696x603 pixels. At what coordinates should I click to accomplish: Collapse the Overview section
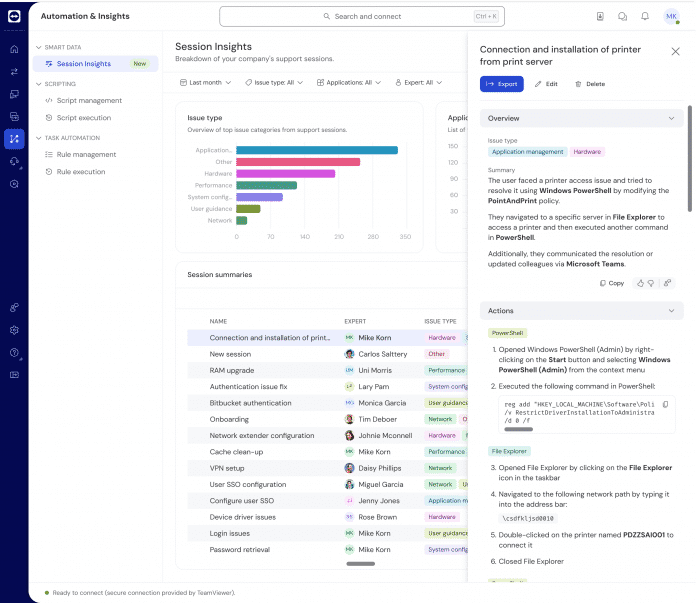click(x=672, y=118)
